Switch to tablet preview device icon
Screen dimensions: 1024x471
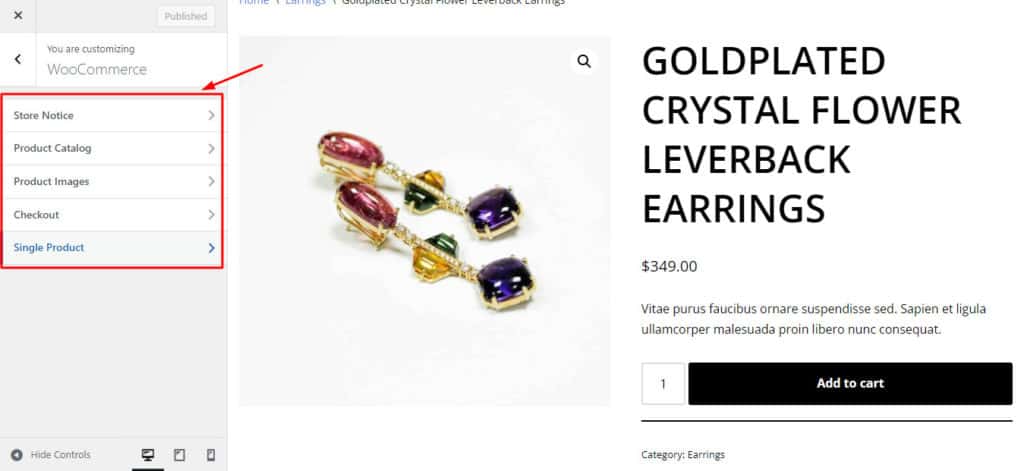(x=179, y=455)
